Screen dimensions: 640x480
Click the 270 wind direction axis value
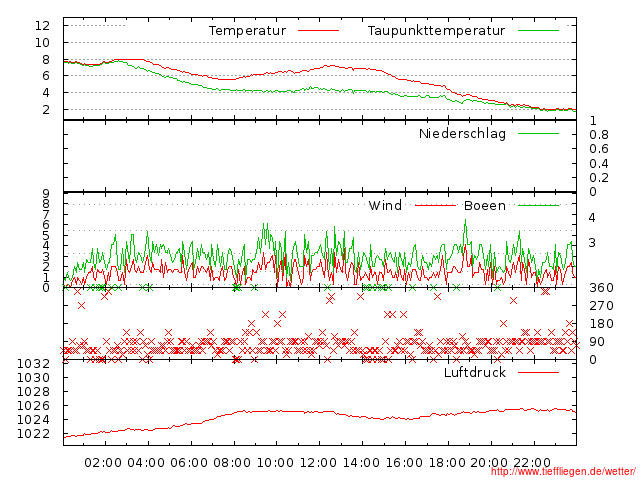coord(601,306)
